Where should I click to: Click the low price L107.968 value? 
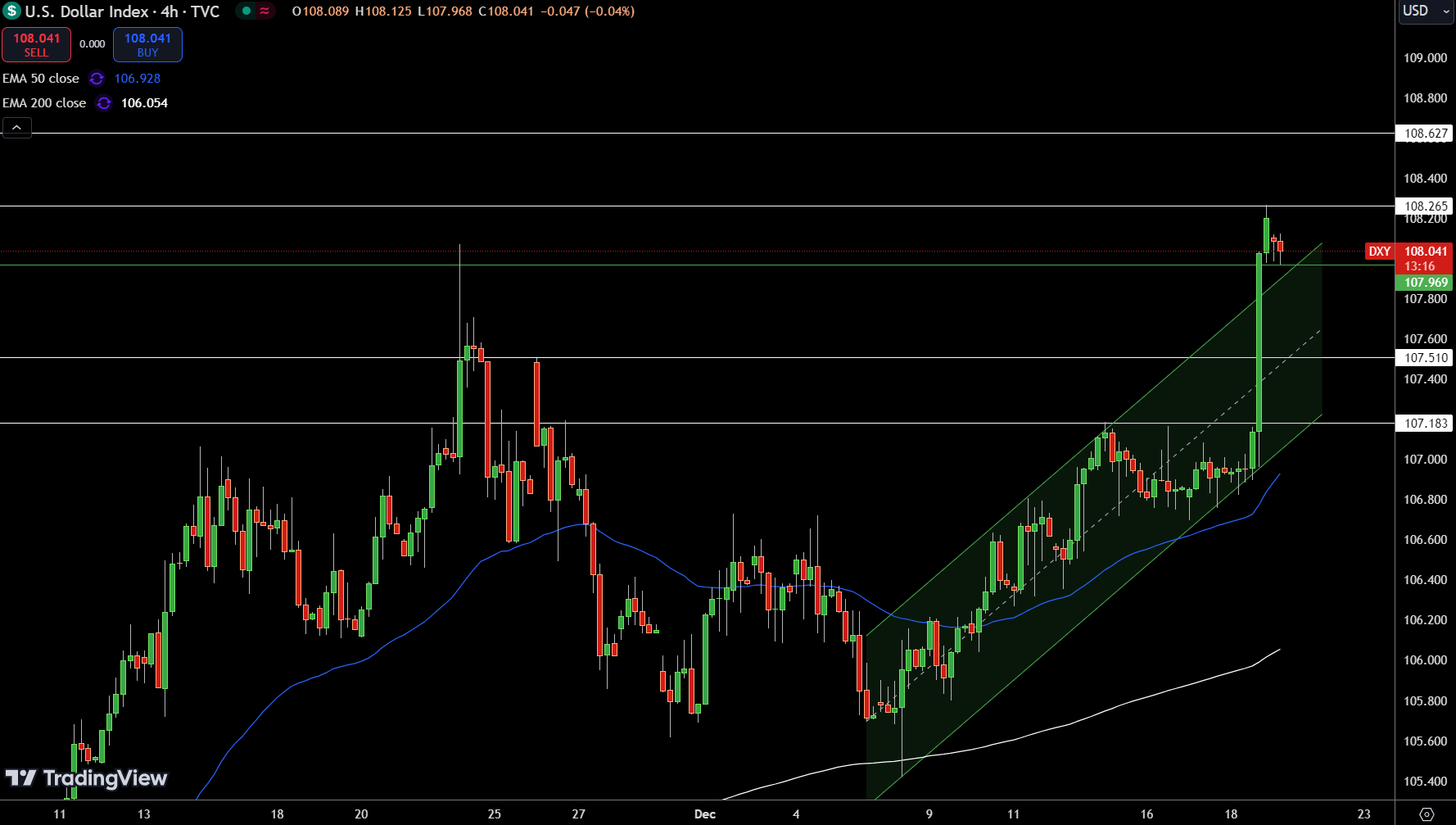pos(445,11)
